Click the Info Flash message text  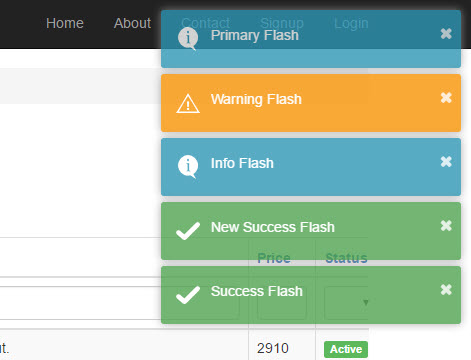coord(242,163)
